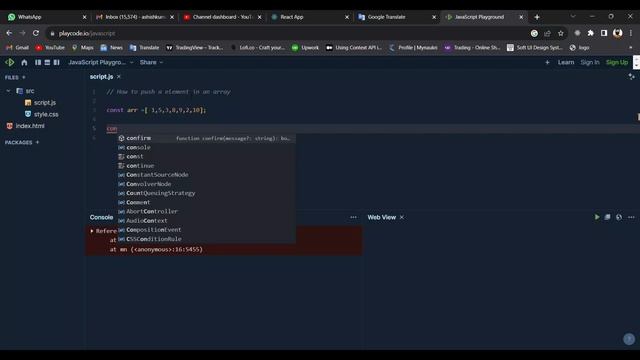The height and width of the screenshot is (360, 640).
Task: Click the help bubble icon bottom right
Action: pos(629,339)
